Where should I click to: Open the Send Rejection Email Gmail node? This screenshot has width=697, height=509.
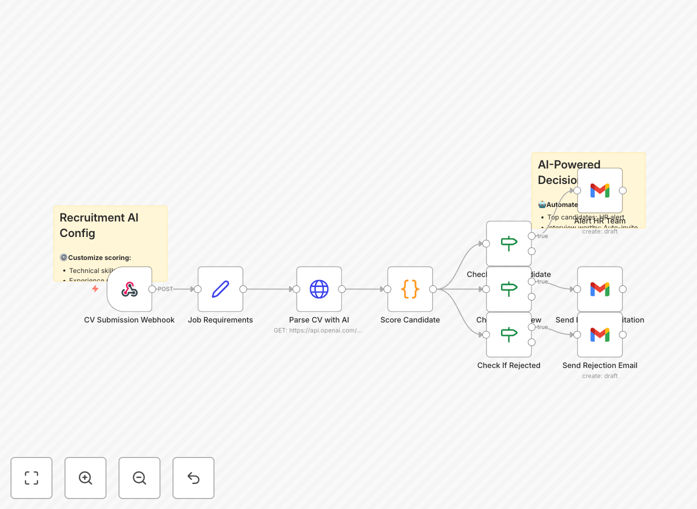600,334
